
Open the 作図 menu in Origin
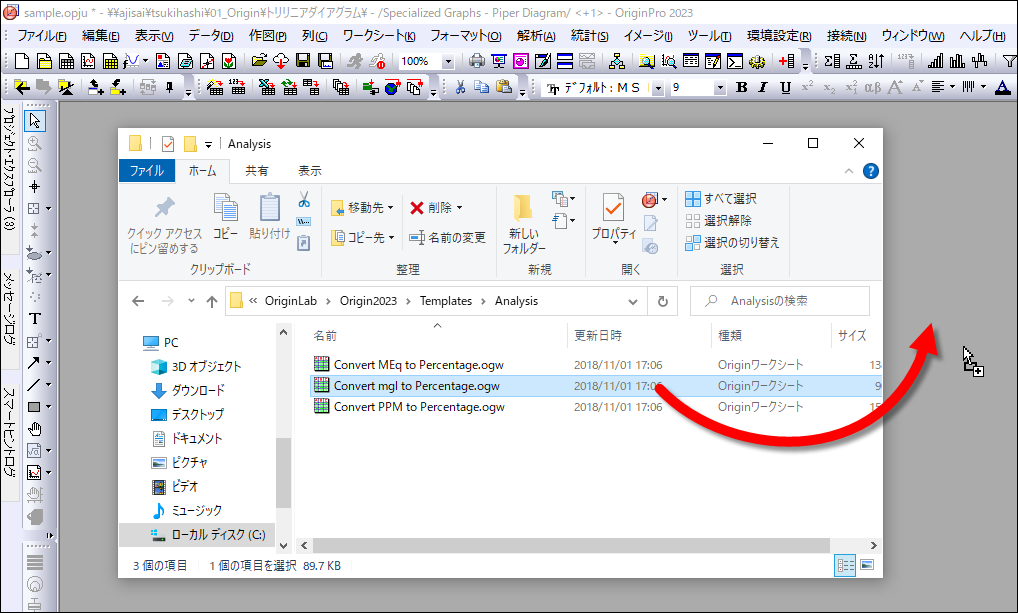(267, 36)
